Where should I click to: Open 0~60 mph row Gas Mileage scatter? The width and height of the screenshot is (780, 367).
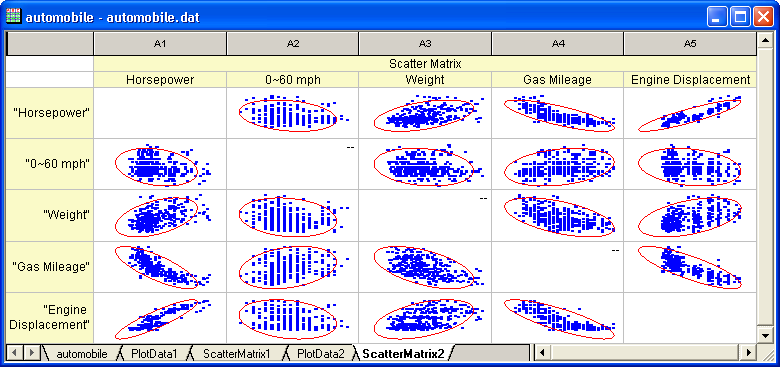558,164
